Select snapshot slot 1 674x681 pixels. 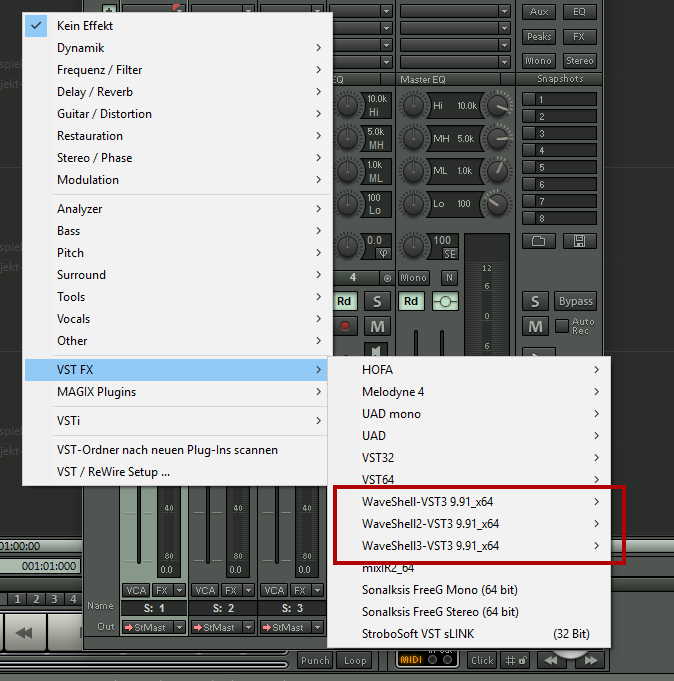pyautogui.click(x=559, y=99)
